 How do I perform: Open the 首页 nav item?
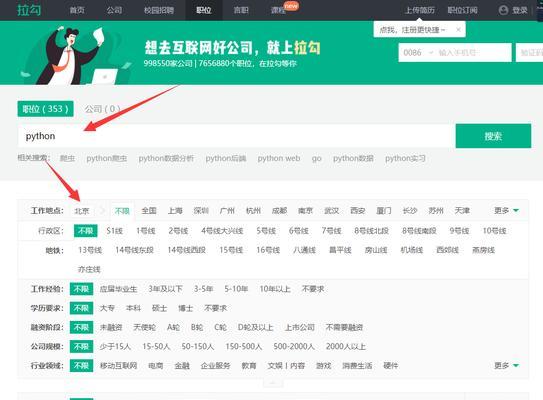coord(77,10)
